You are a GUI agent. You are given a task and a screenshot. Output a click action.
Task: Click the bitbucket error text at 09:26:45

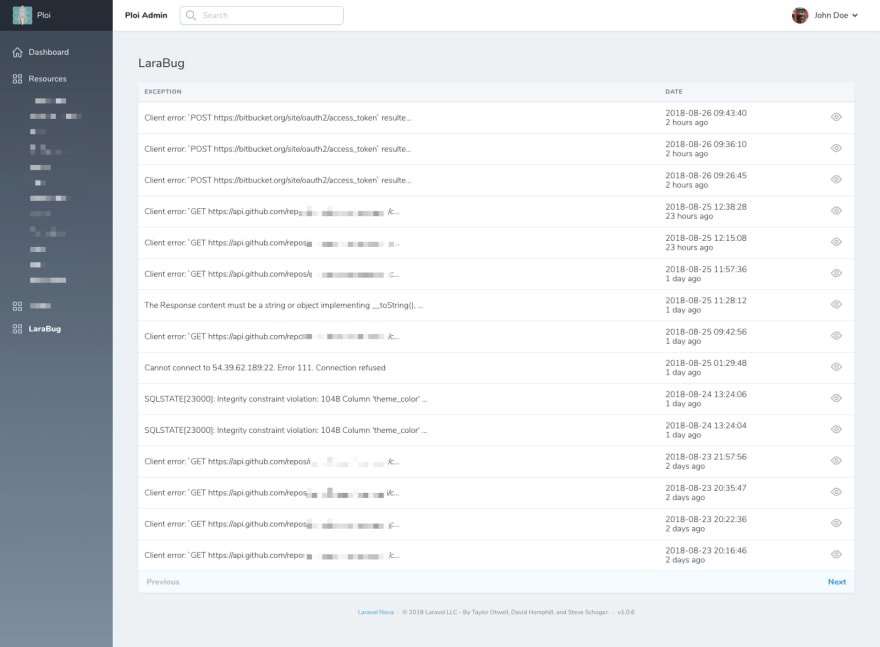tap(278, 180)
